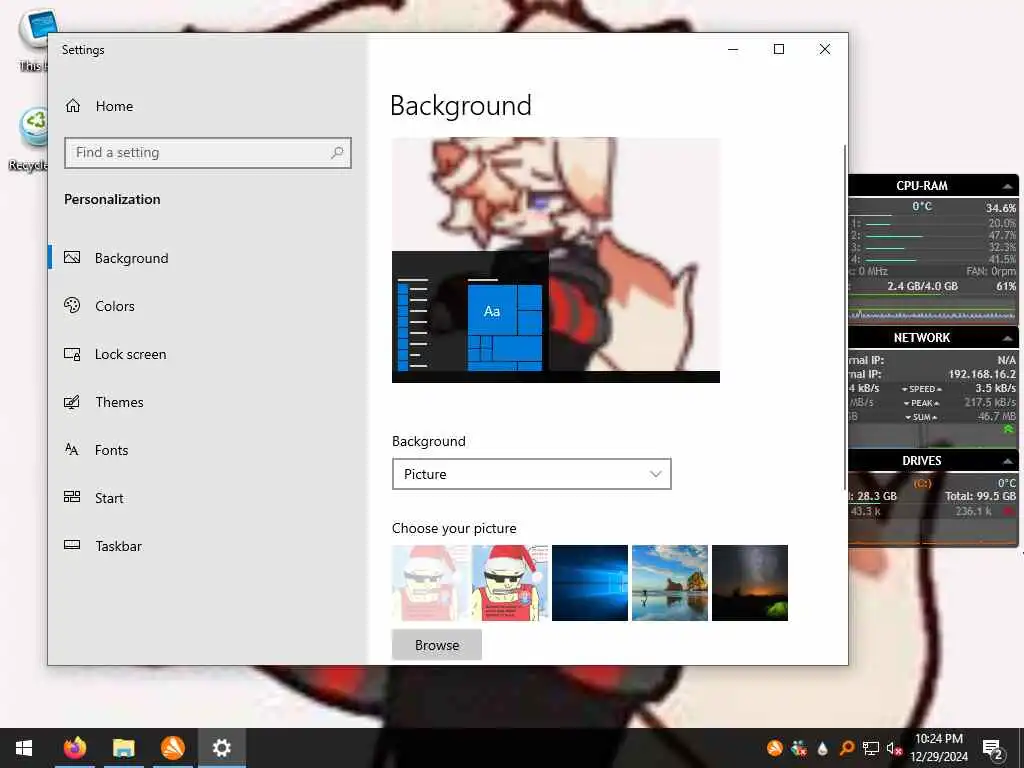Click the colorful tray icon with red X

[798, 748]
